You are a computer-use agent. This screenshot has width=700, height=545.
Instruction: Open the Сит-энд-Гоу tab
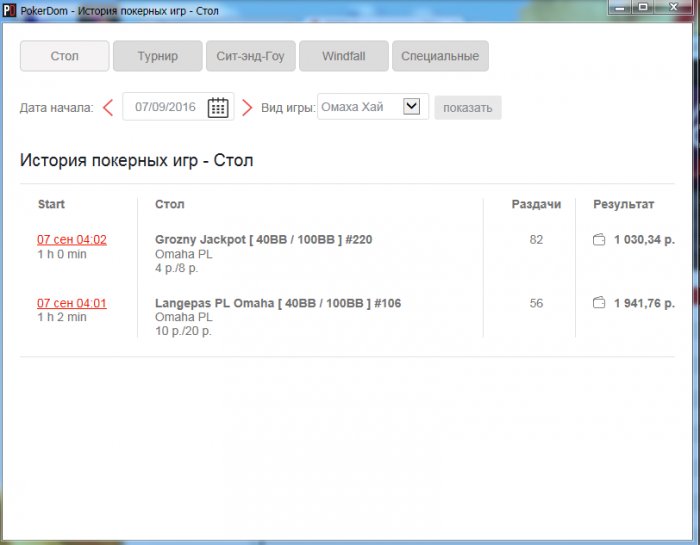tap(250, 56)
